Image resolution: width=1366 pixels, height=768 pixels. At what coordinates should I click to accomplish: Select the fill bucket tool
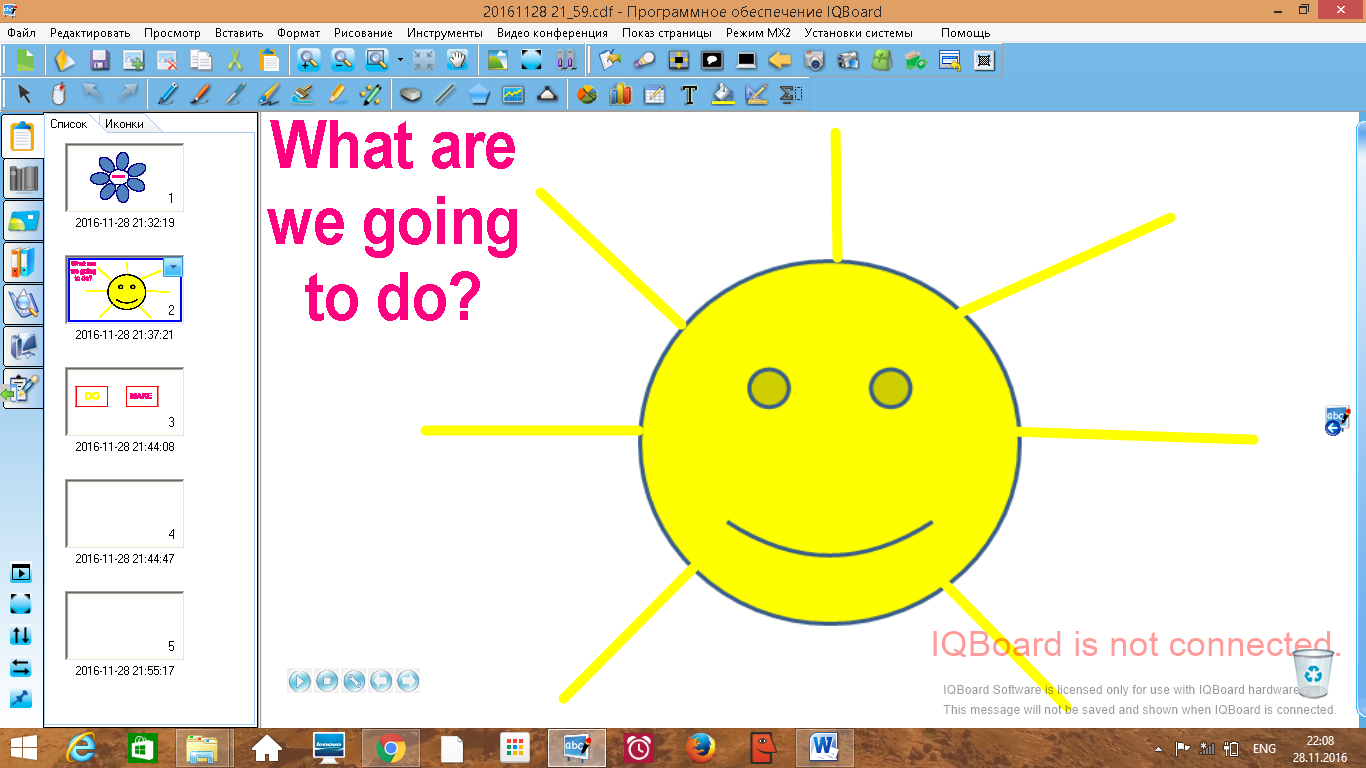[x=723, y=95]
